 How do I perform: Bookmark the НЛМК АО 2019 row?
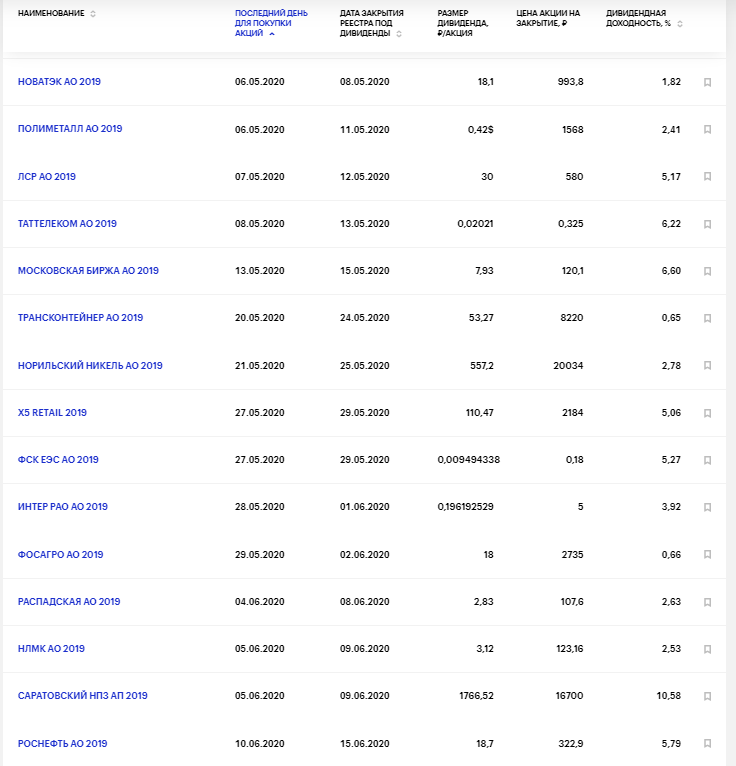(707, 649)
